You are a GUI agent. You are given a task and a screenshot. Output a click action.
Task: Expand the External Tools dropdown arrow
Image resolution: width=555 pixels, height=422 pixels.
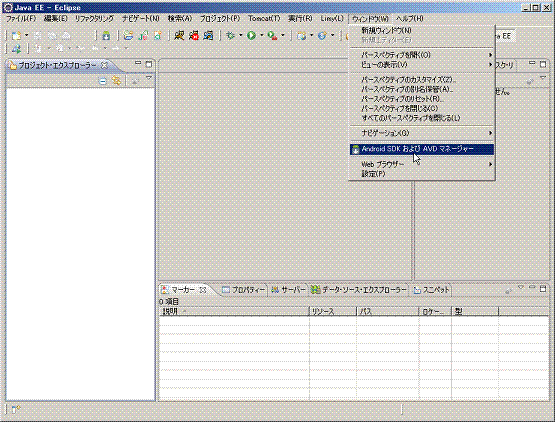282,35
